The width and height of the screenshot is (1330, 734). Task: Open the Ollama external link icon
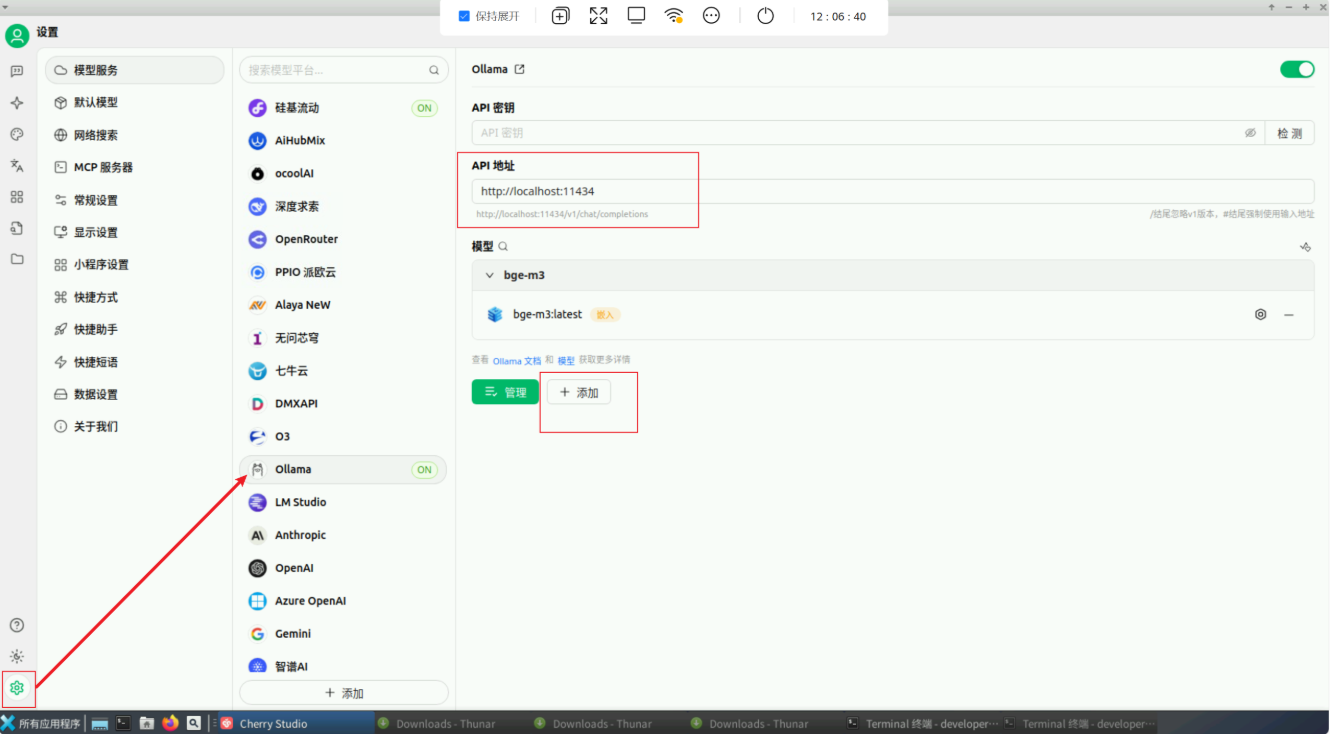tap(519, 69)
